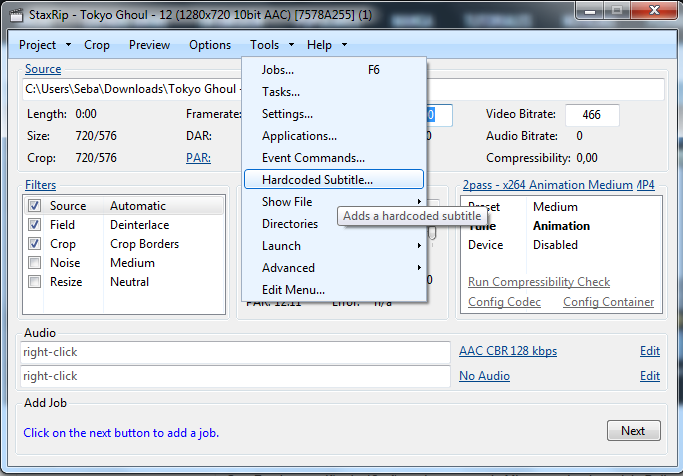
Task: Open the Project menu dropdown arrow
Action: click(68, 45)
